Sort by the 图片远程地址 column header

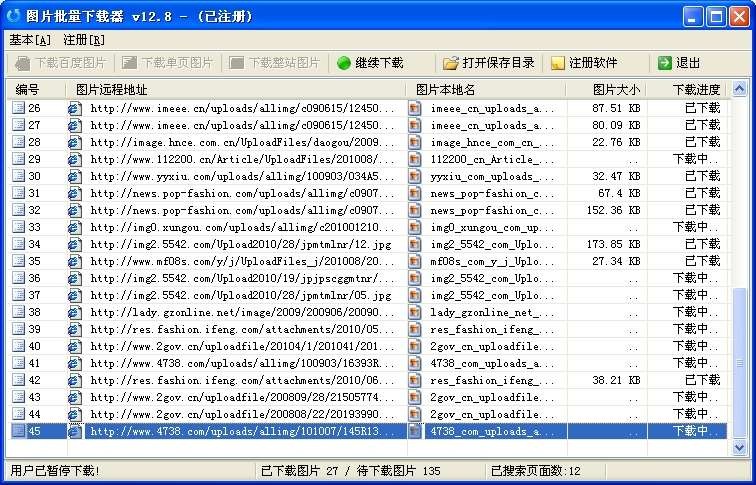click(235, 90)
